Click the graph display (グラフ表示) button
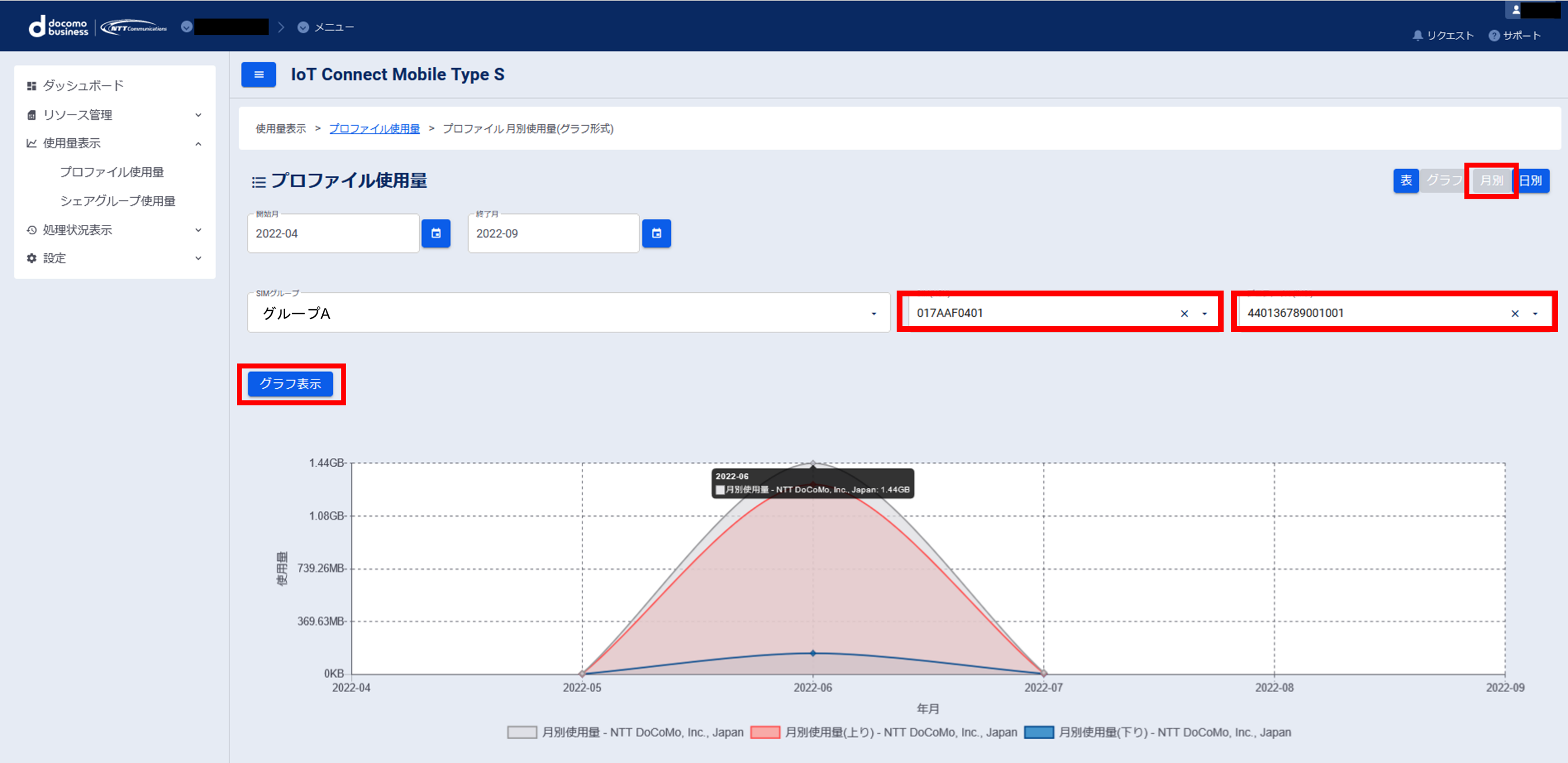This screenshot has height=763, width=1568. (x=290, y=384)
